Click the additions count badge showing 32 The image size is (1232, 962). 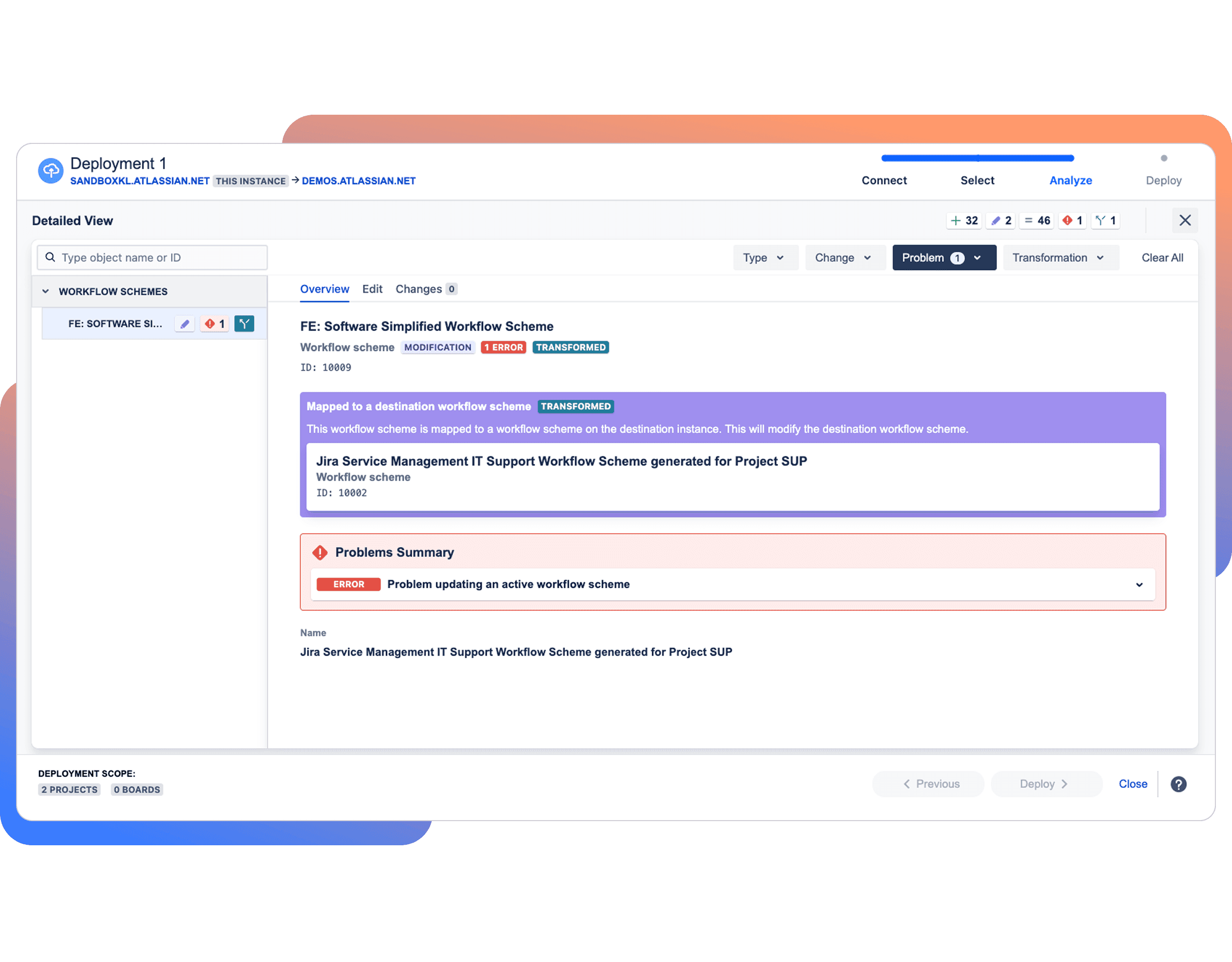[964, 220]
